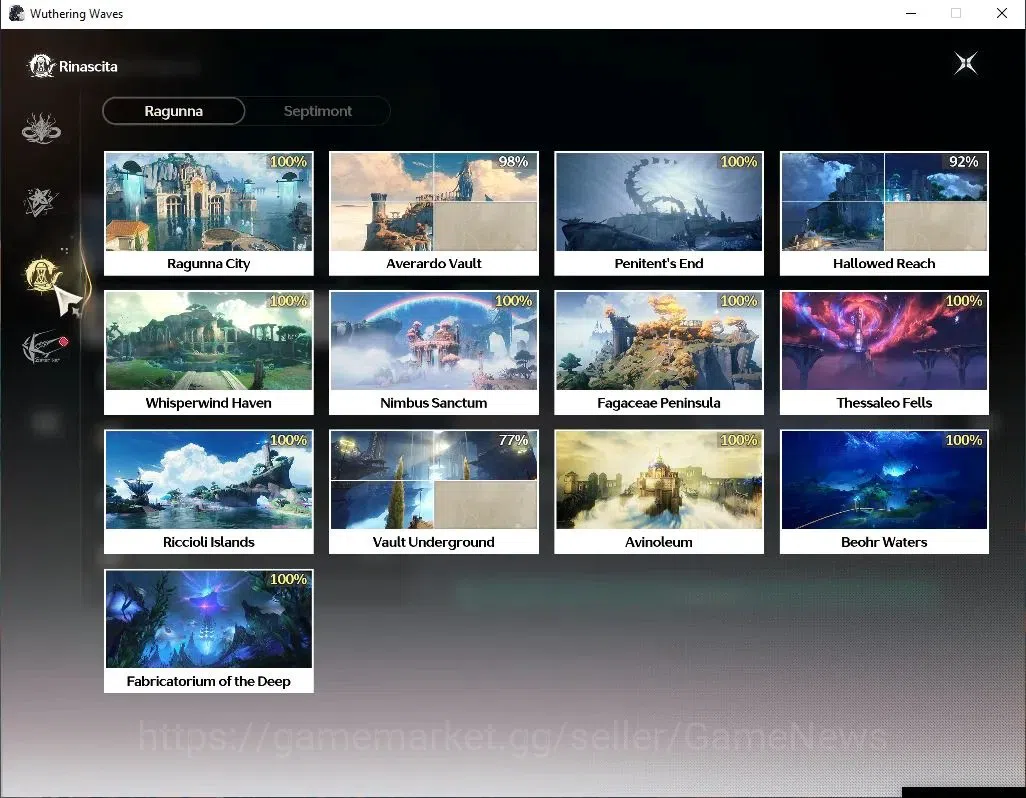Click the 92% progress on Hallowed Reach
This screenshot has height=798, width=1026.
963,162
